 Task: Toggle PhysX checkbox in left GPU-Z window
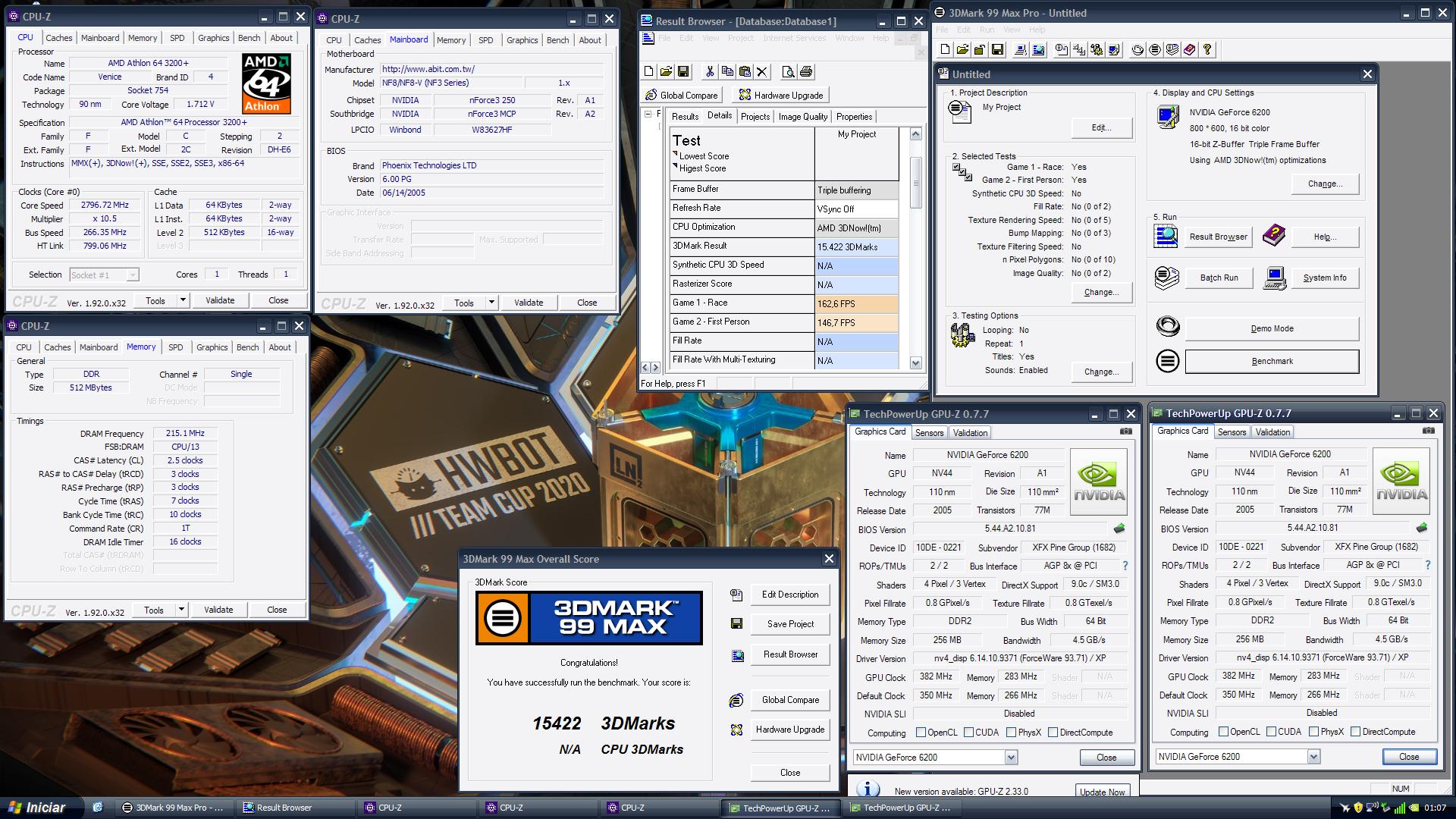point(1011,733)
